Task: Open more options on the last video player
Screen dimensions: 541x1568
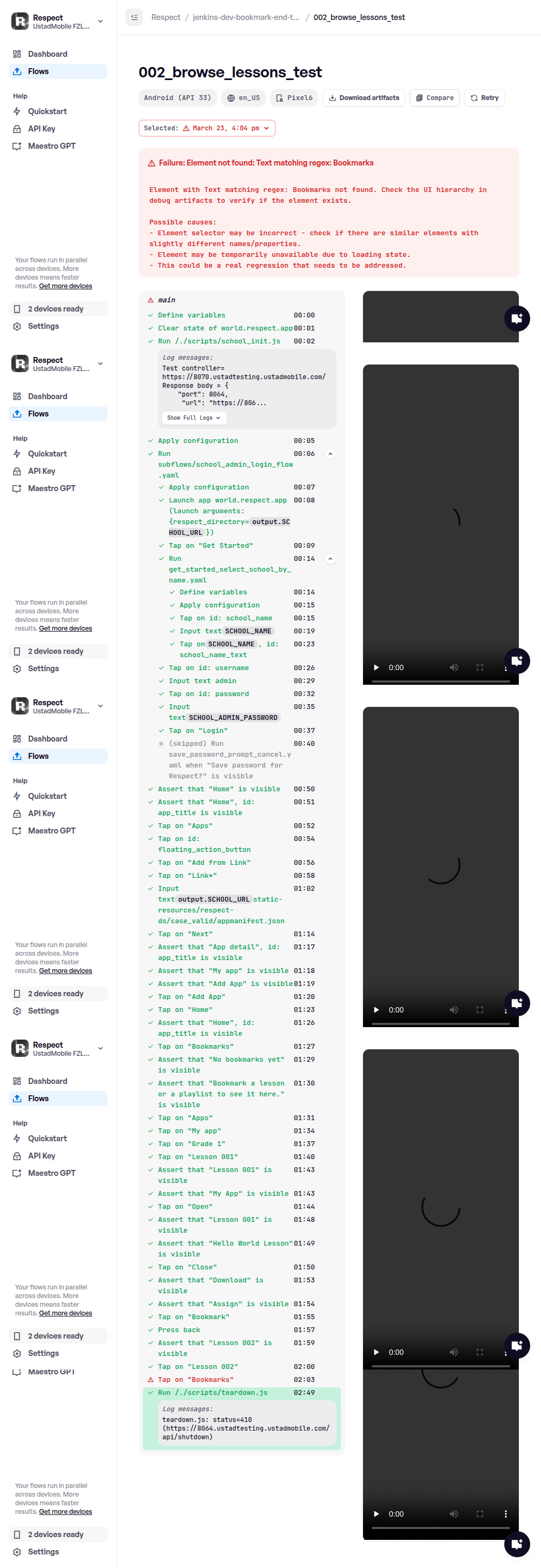Action: (505, 1514)
